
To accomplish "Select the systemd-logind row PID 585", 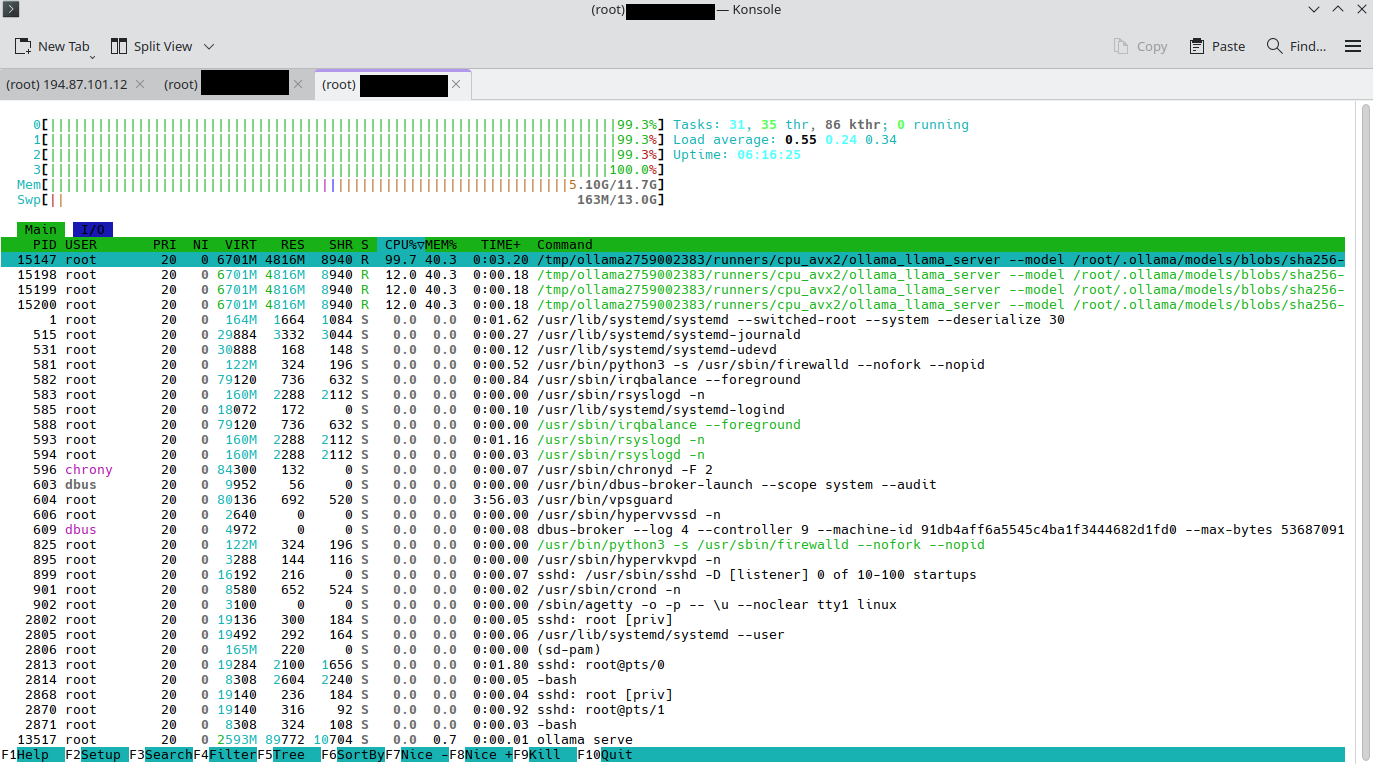I will coord(673,410).
